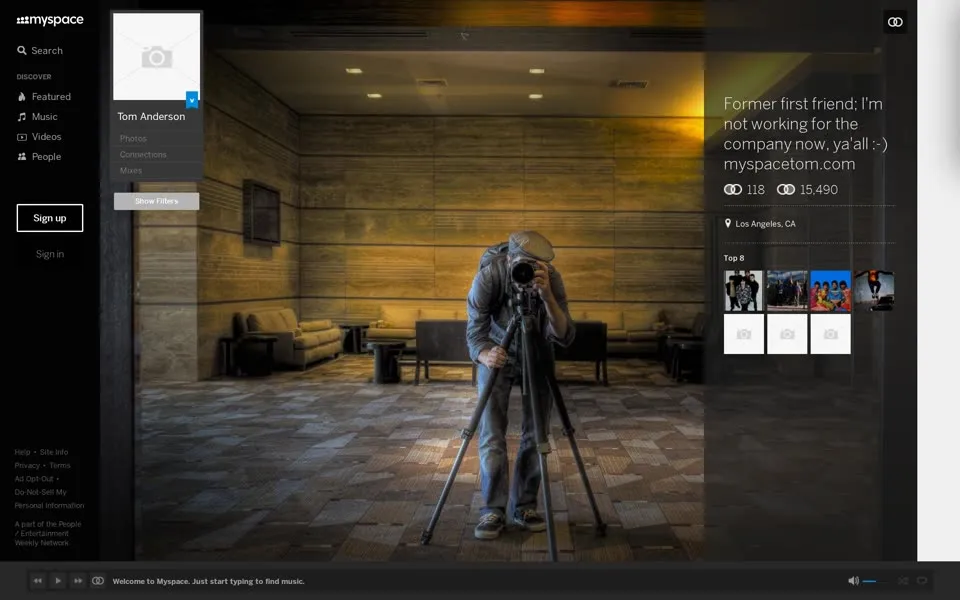This screenshot has width=960, height=600.
Task: Click the connect icon at top right
Action: coord(895,22)
